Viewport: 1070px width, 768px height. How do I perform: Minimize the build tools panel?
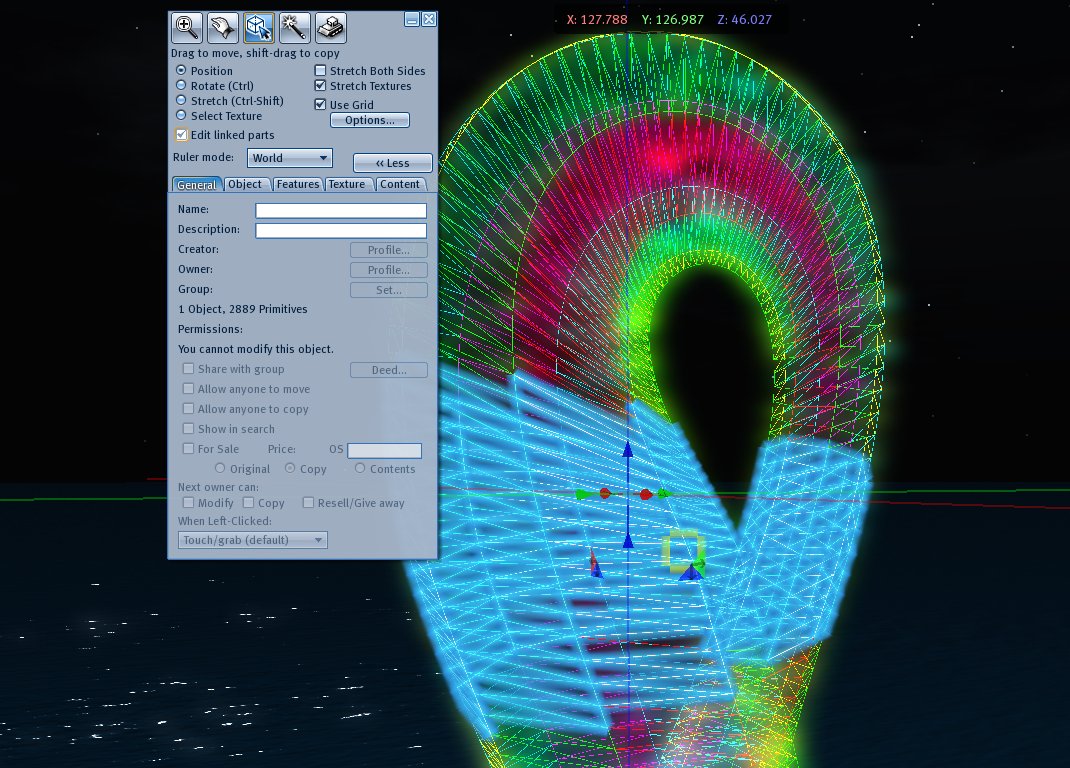tap(412, 19)
